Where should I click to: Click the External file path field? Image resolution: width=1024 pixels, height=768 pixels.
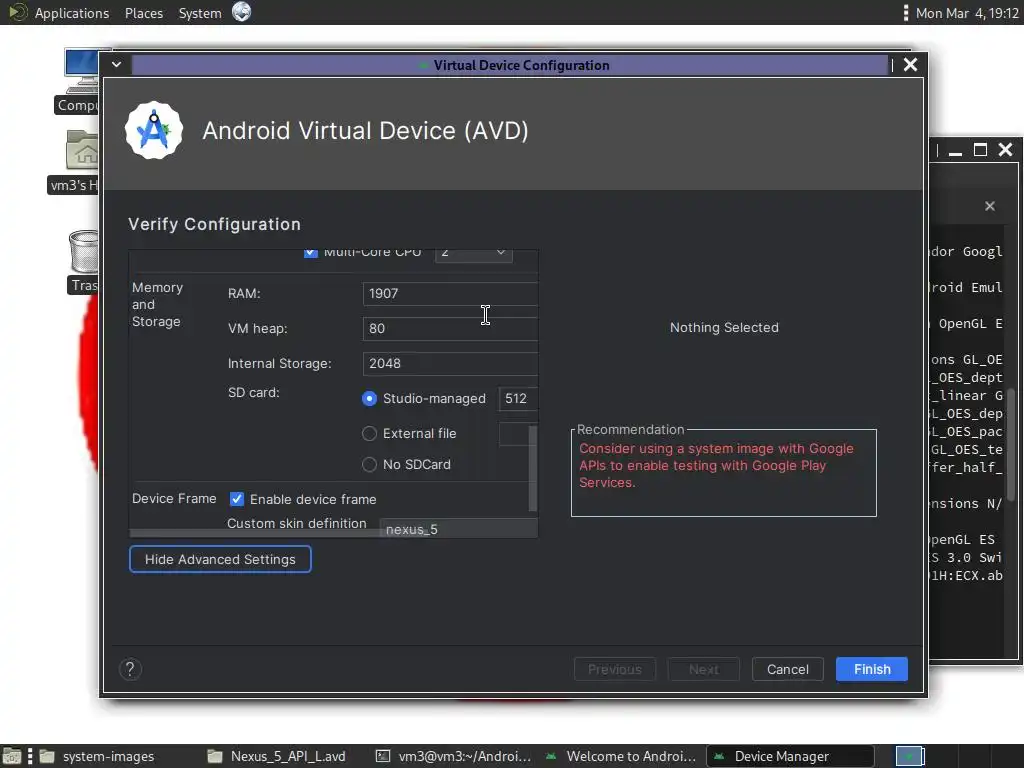click(513, 434)
